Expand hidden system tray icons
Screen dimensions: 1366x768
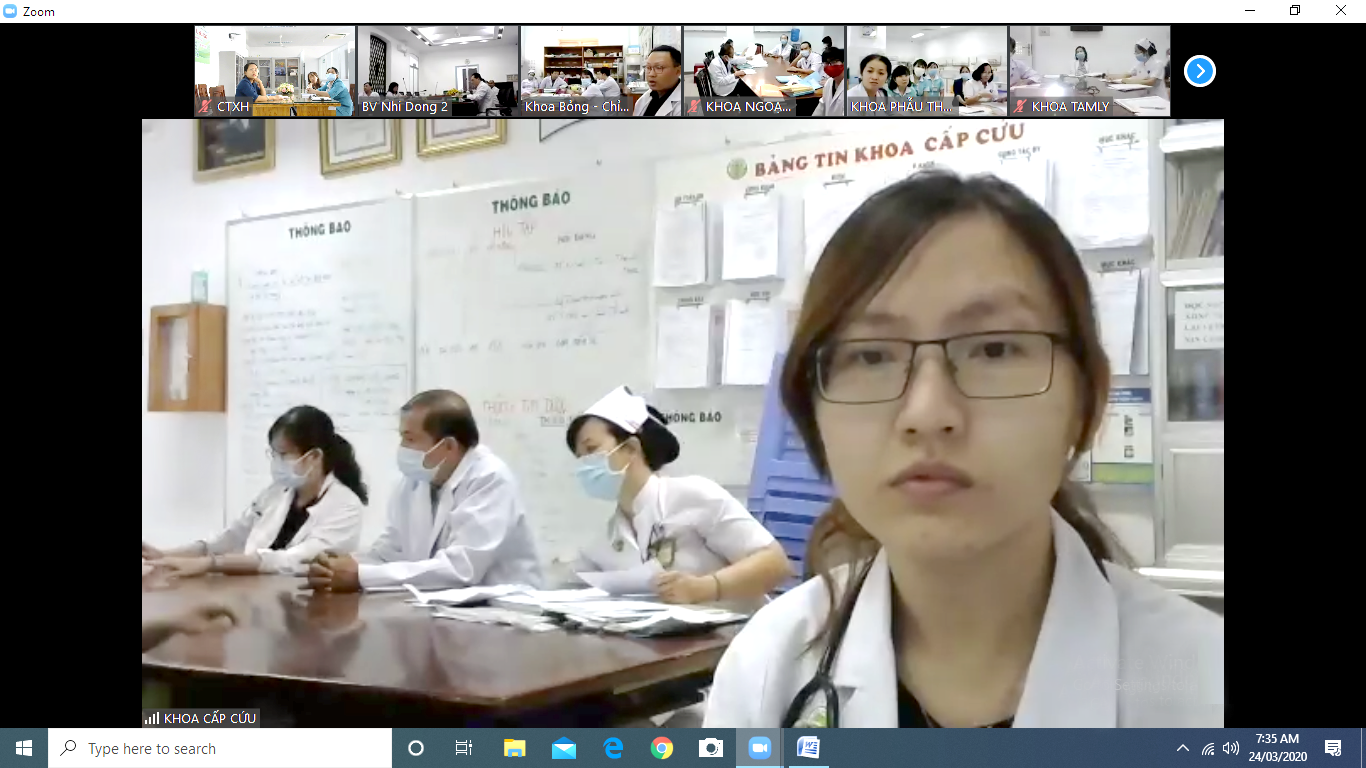(x=1183, y=748)
